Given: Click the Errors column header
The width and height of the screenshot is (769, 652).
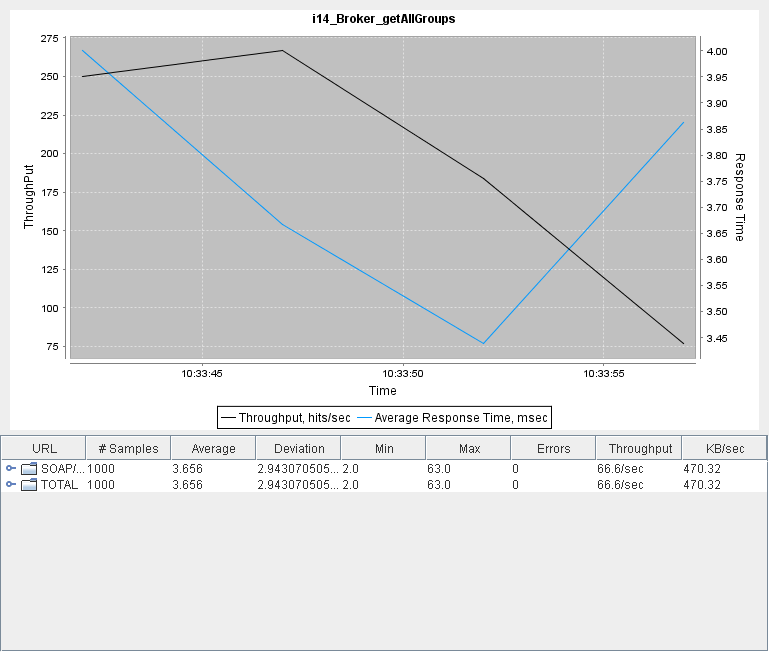Looking at the screenshot, I should (554, 448).
